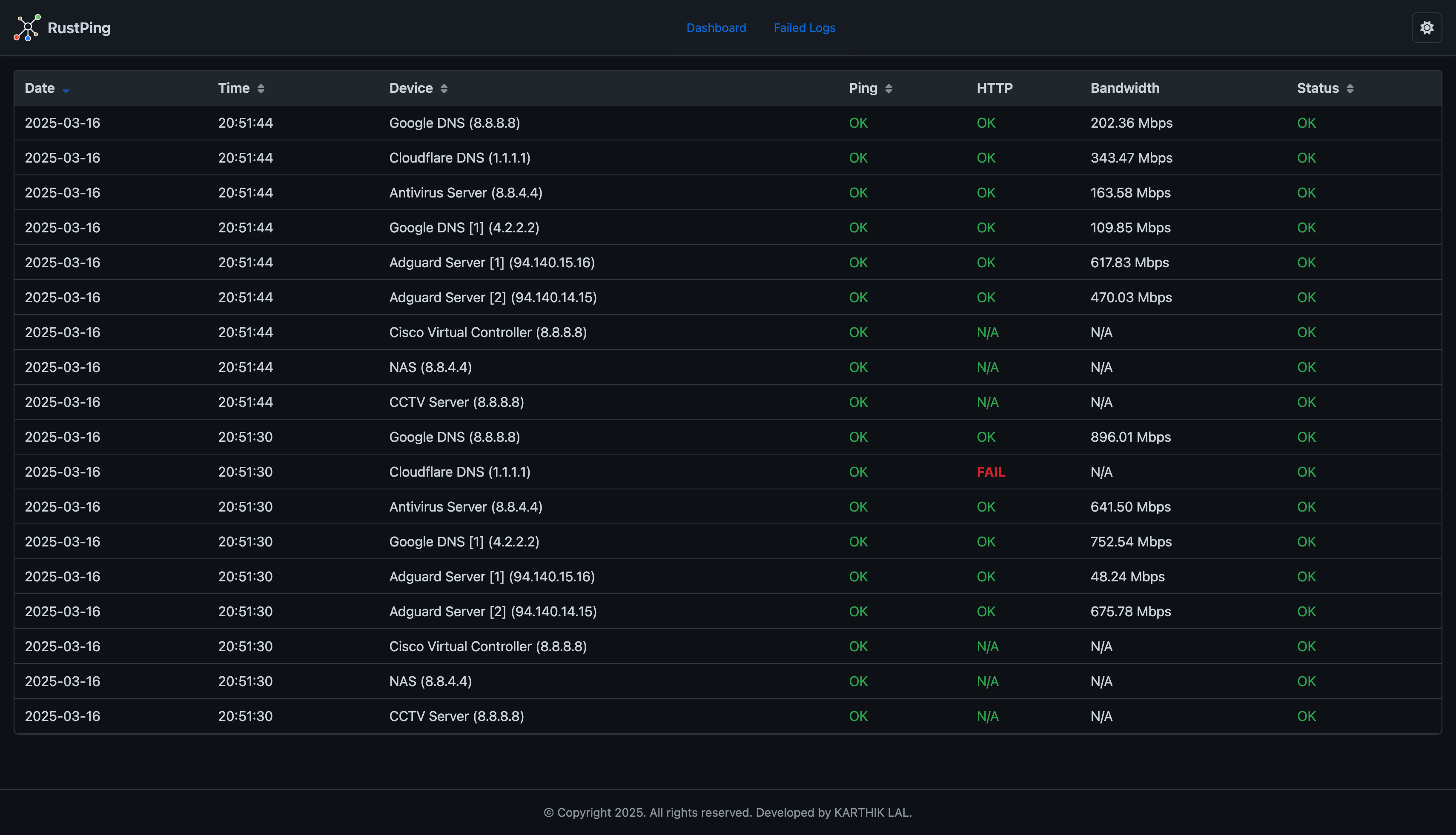This screenshot has width=1456, height=835.
Task: Sort by Date using the arrow icon
Action: pos(66,90)
